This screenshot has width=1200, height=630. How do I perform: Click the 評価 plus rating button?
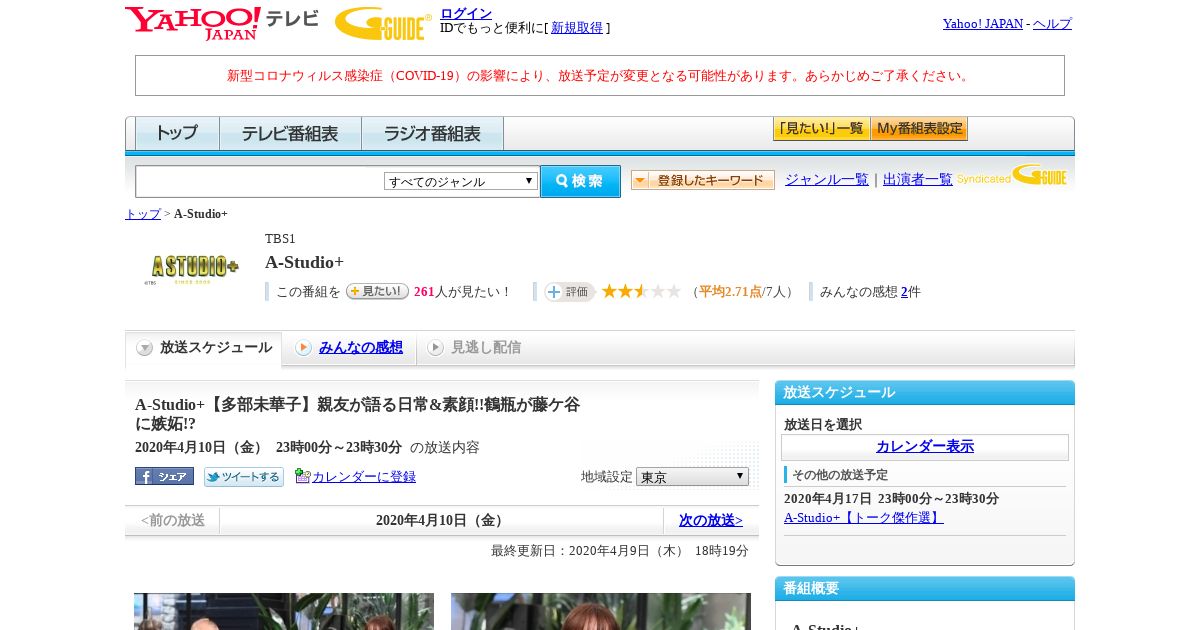(x=569, y=292)
